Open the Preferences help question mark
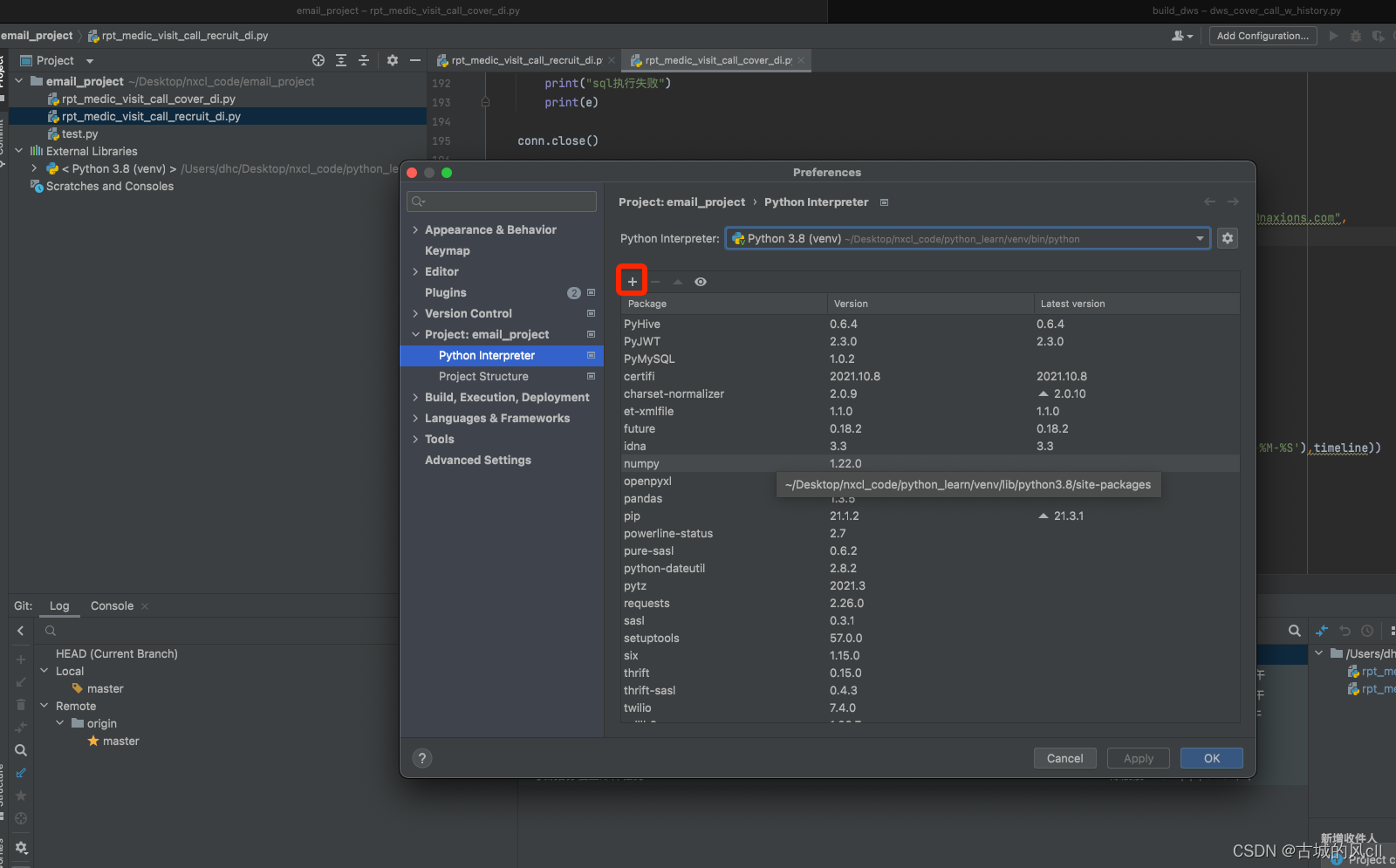Image resolution: width=1396 pixels, height=868 pixels. tap(422, 758)
